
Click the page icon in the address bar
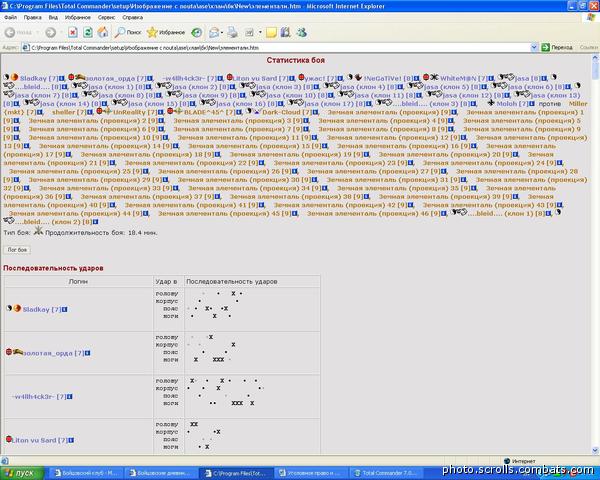tap(26, 48)
